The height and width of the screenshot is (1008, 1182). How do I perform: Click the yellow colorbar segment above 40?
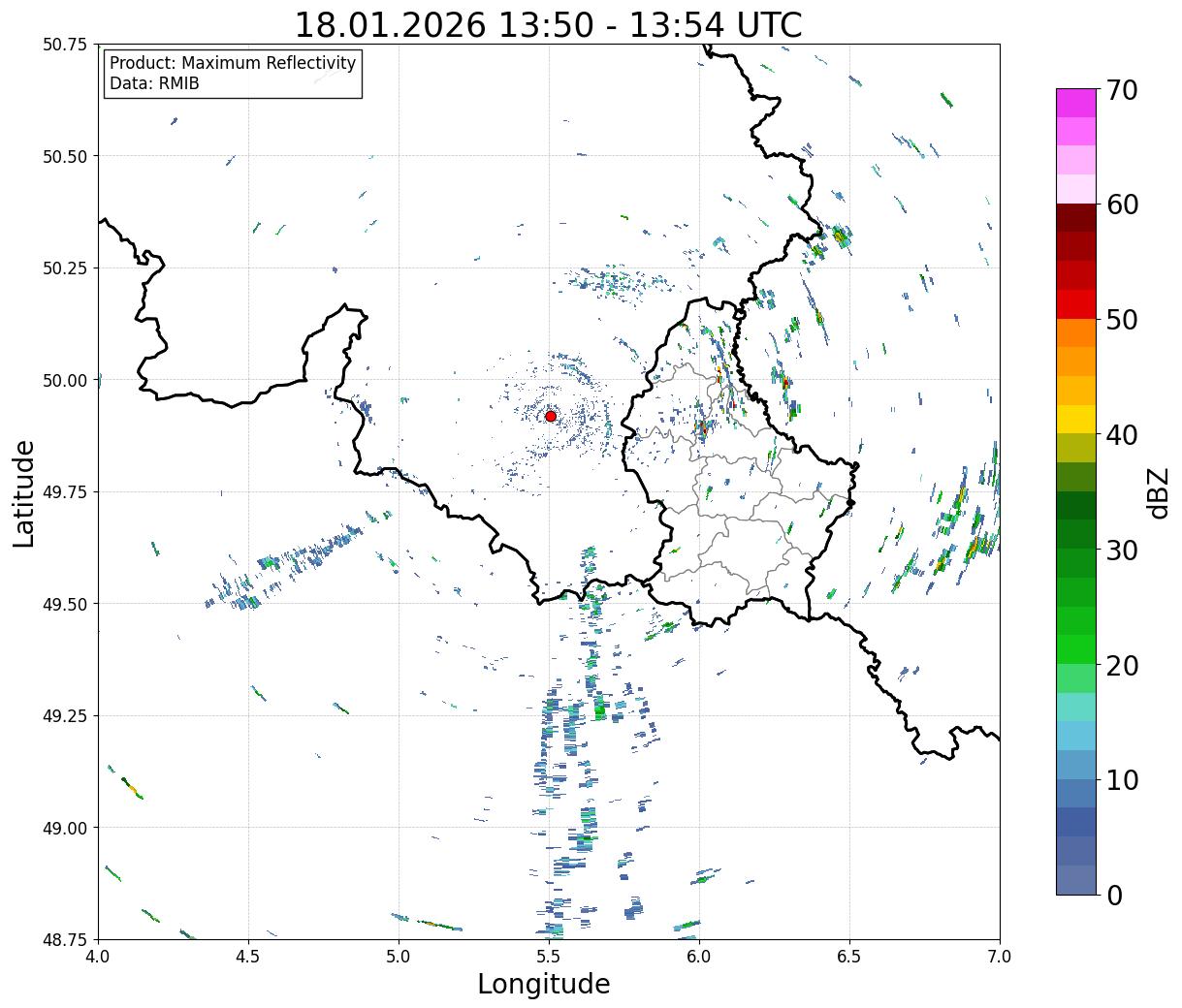coord(1076,419)
